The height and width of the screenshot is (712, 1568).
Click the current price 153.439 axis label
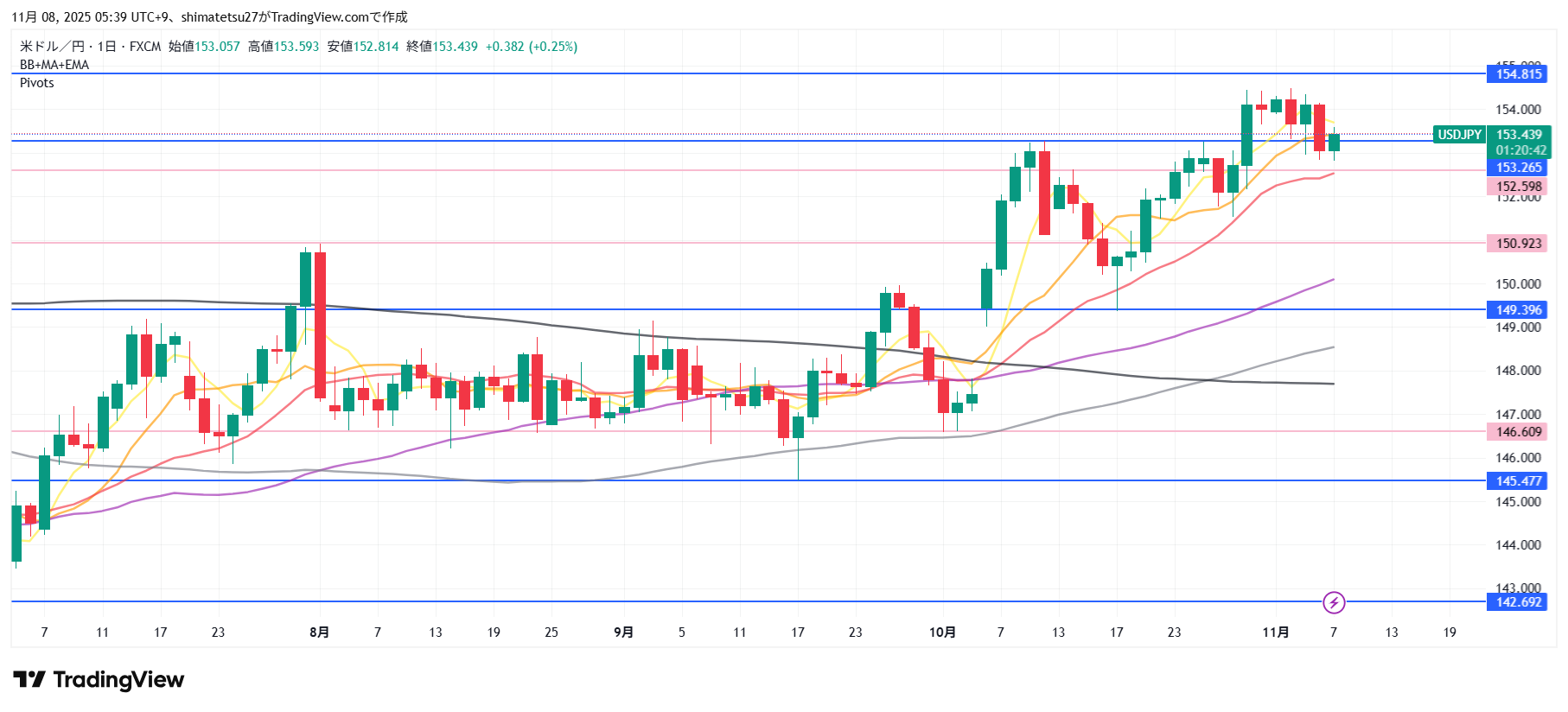click(1519, 135)
